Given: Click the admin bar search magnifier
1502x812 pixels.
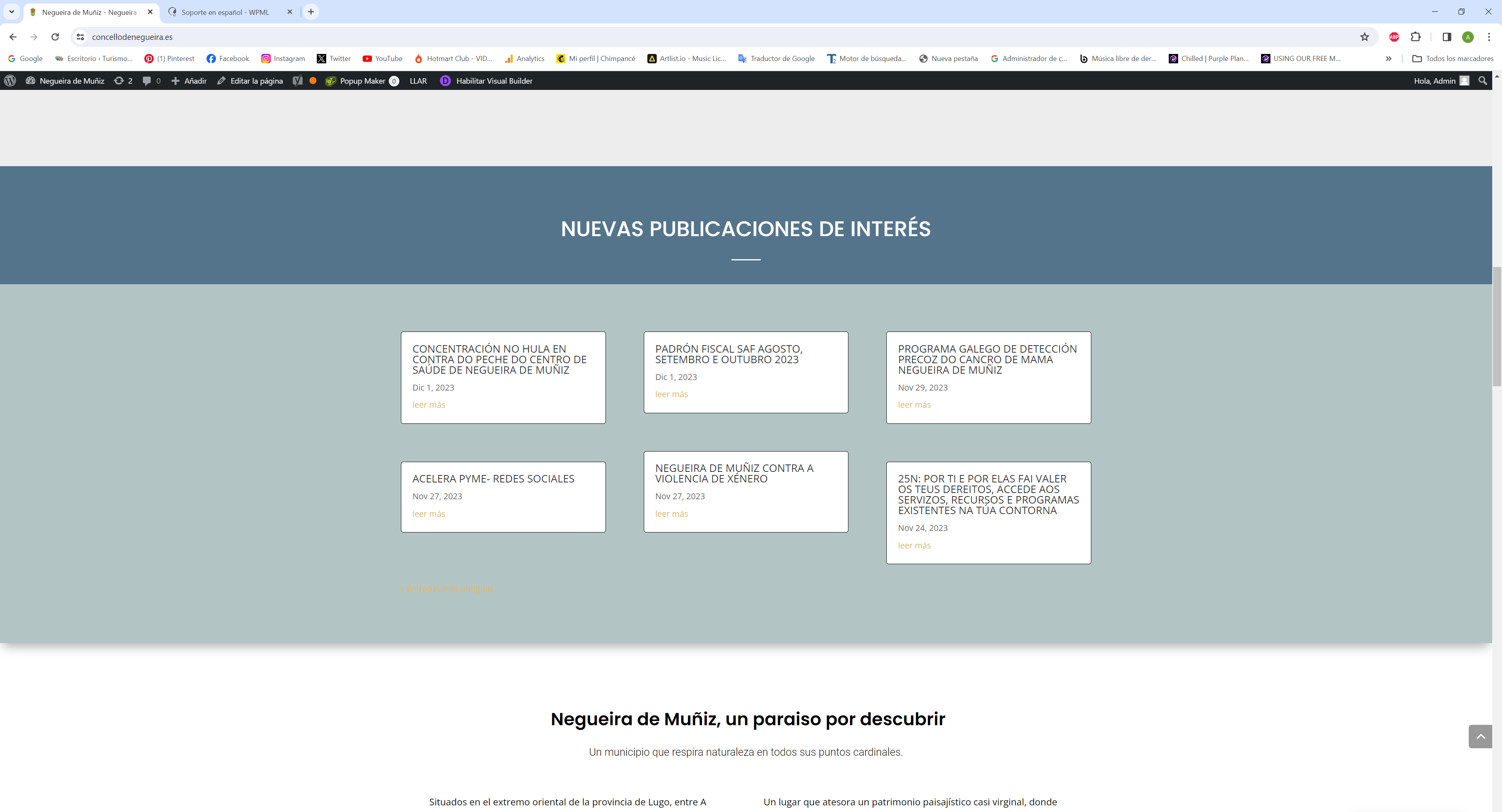Looking at the screenshot, I should pyautogui.click(x=1482, y=81).
